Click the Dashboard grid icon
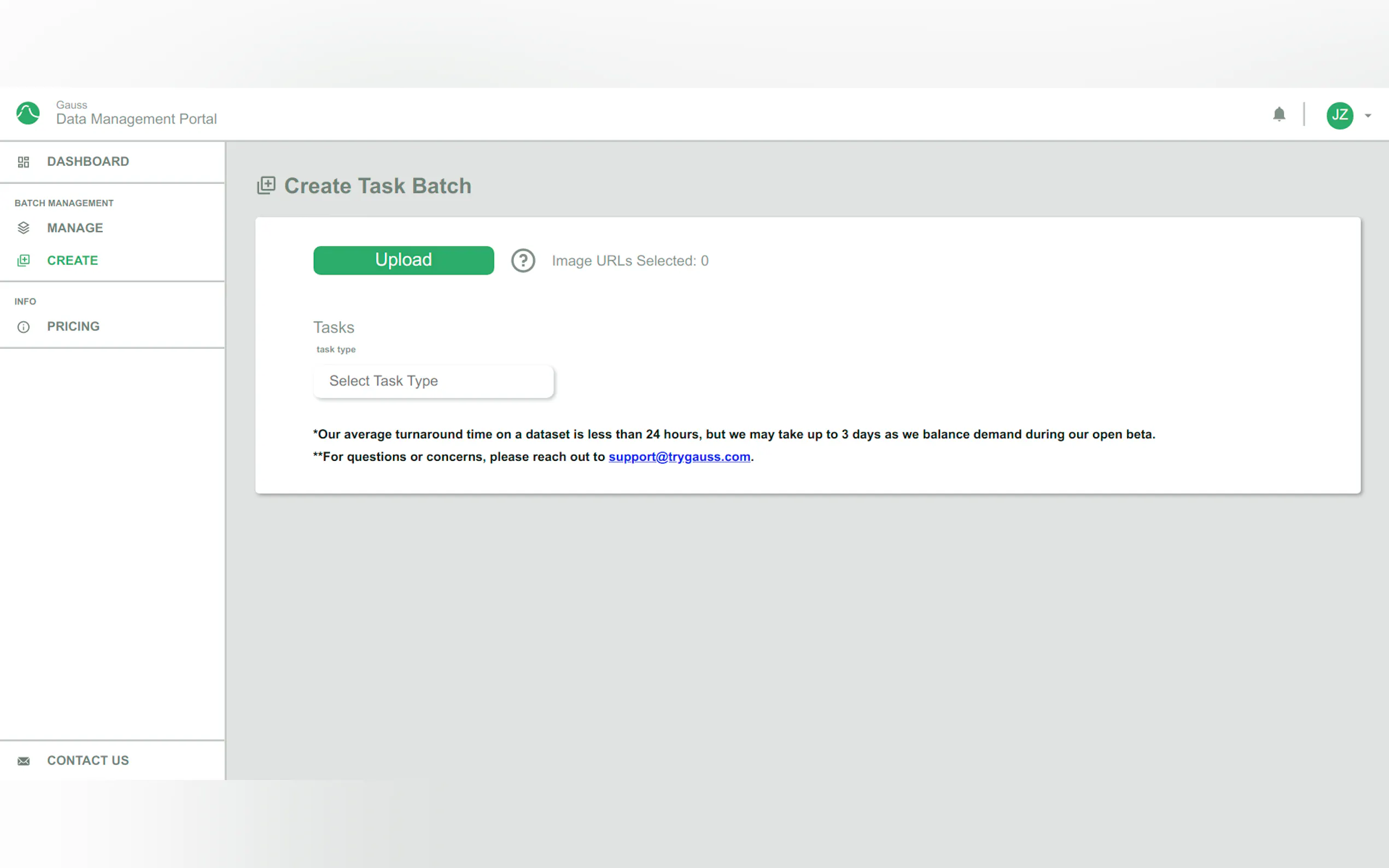Viewport: 1389px width, 868px height. coord(24,162)
